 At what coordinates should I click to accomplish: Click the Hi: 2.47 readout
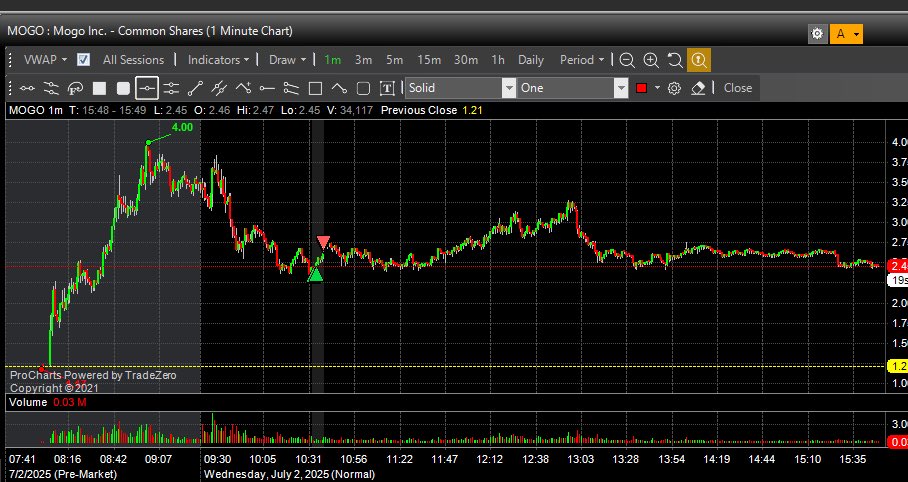click(255, 110)
